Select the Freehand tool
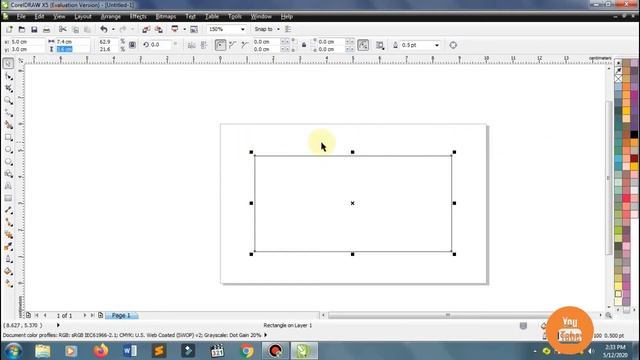640x360 pixels. tap(8, 113)
